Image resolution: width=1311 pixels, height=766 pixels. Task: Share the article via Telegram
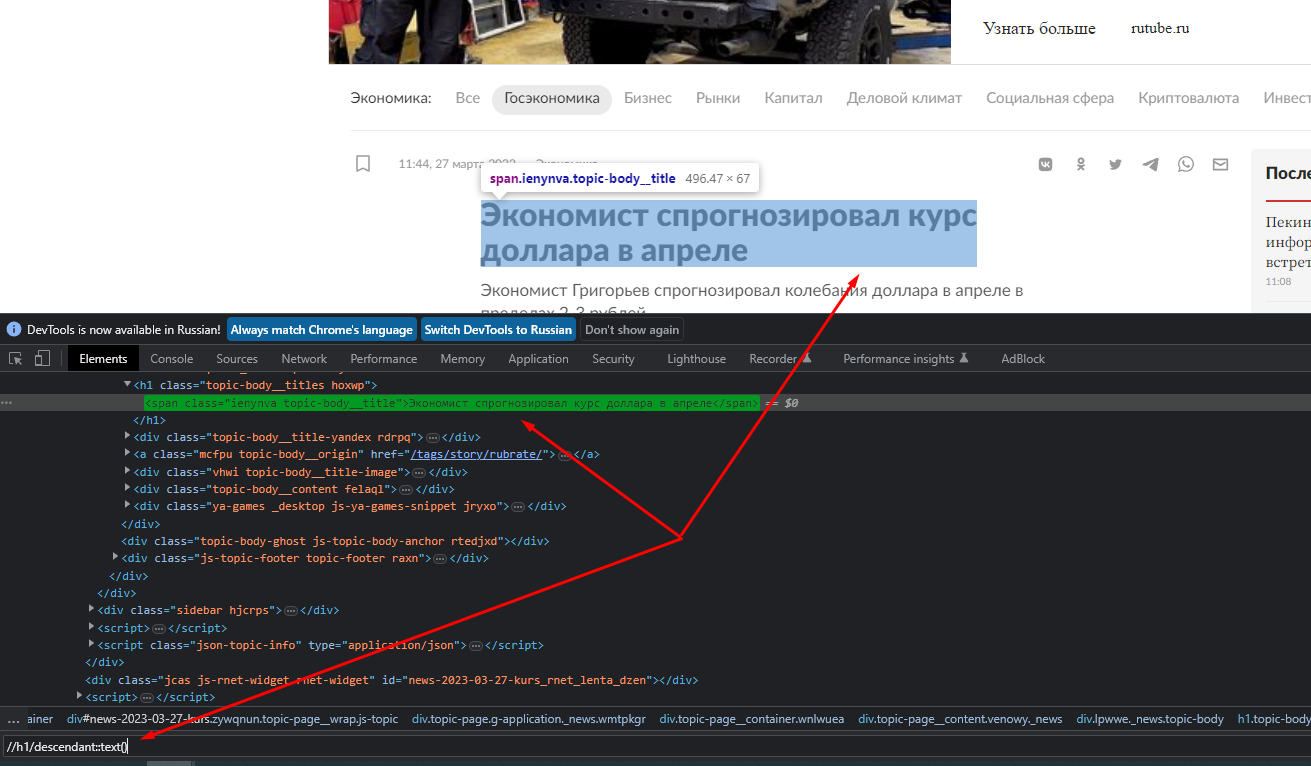1151,164
